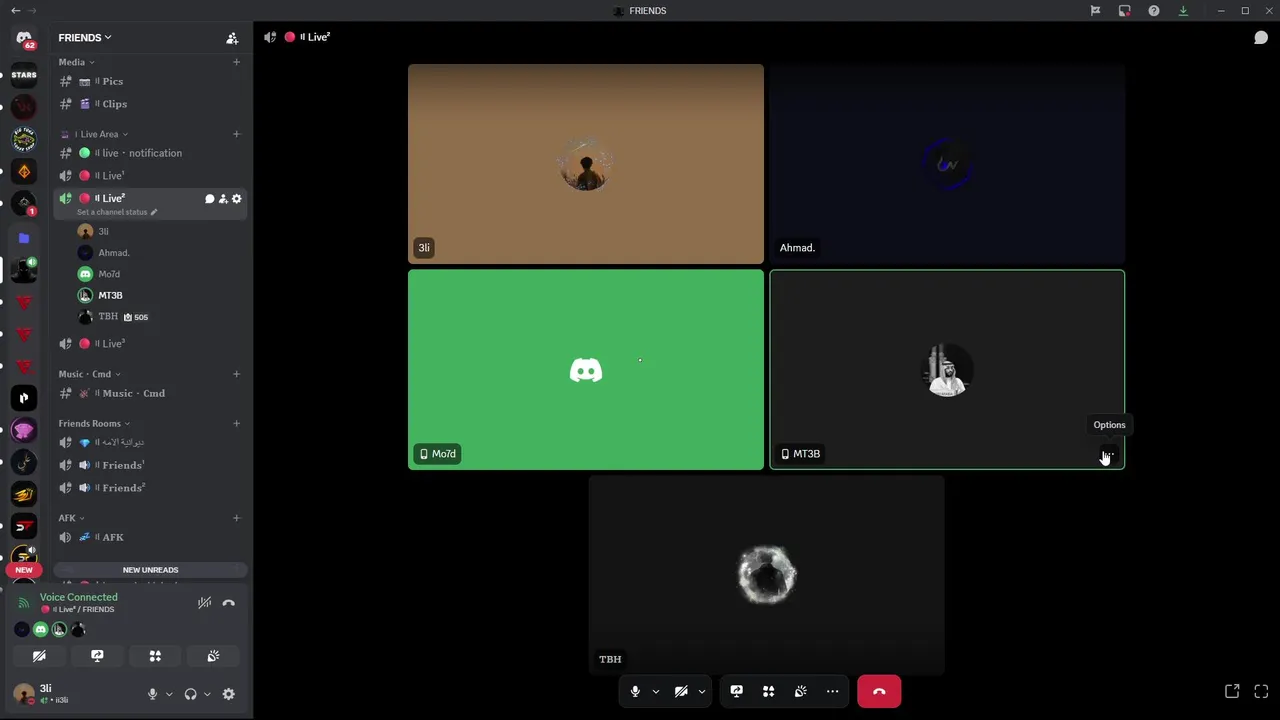Open soundboard in the voice connected panel
This screenshot has height=720, width=1280.
[213, 656]
